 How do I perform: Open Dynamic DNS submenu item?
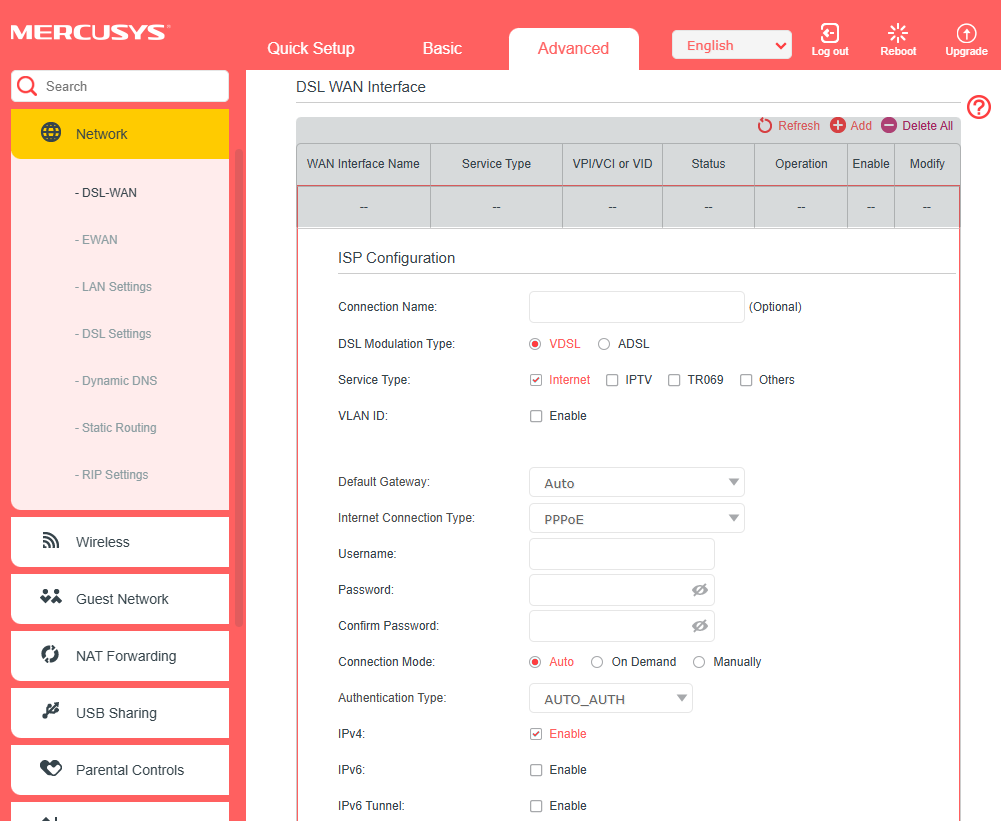tap(116, 380)
